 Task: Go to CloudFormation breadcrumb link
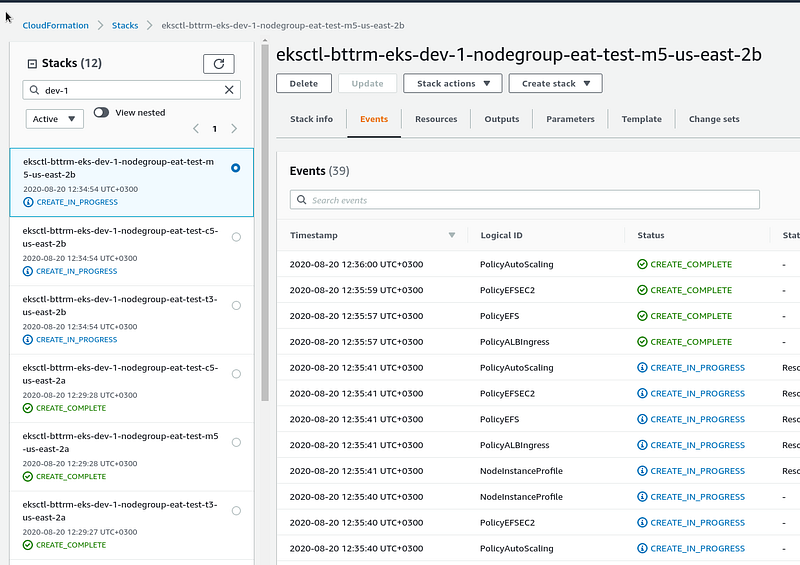tap(56, 25)
